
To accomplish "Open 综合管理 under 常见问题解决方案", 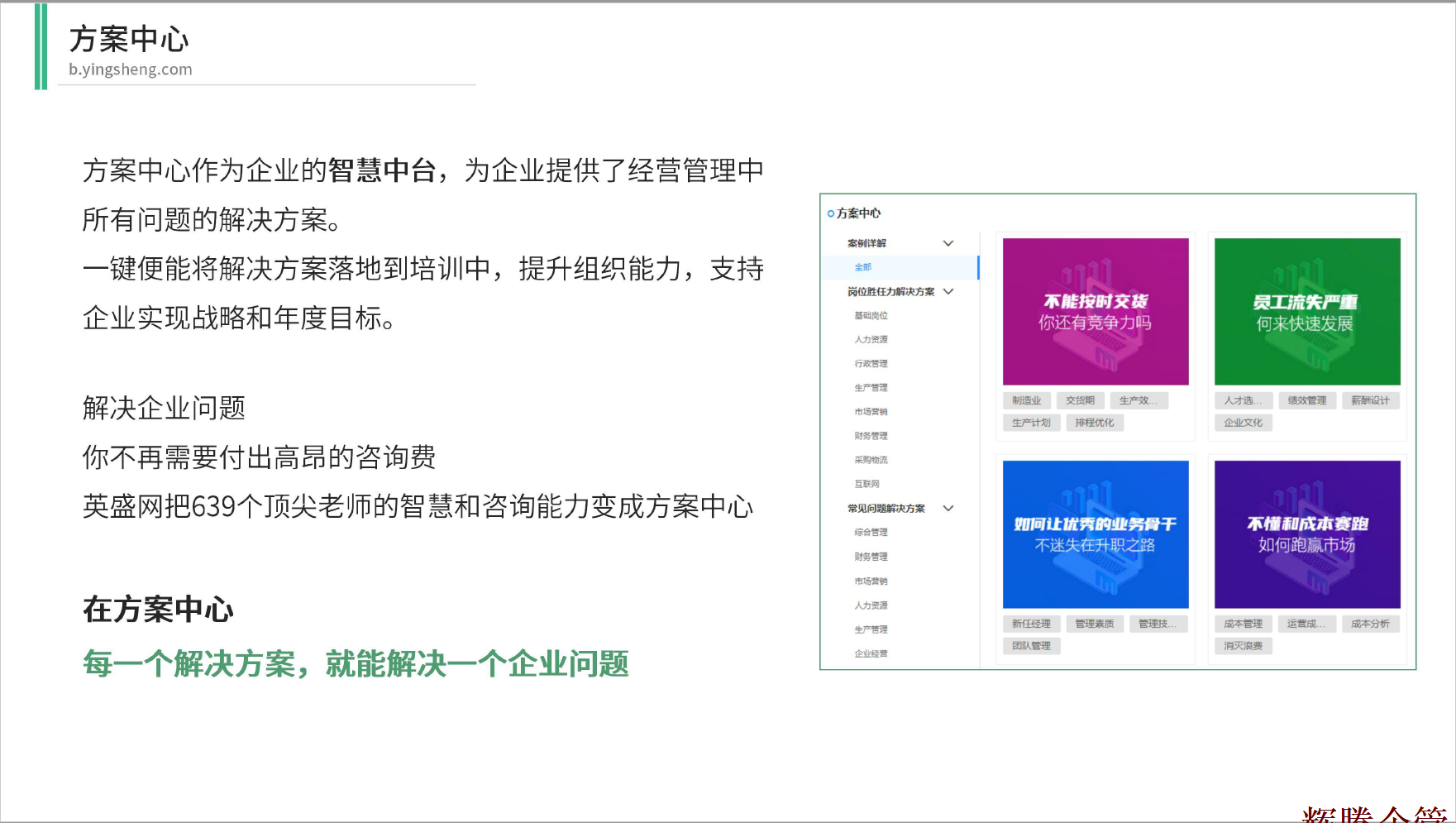I will click(x=871, y=533).
